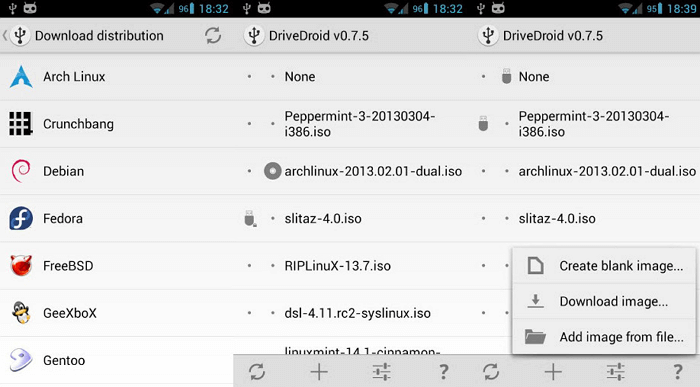The image size is (700, 387).
Task: Tap the GeeXboX penguin icon
Action: coord(21,313)
